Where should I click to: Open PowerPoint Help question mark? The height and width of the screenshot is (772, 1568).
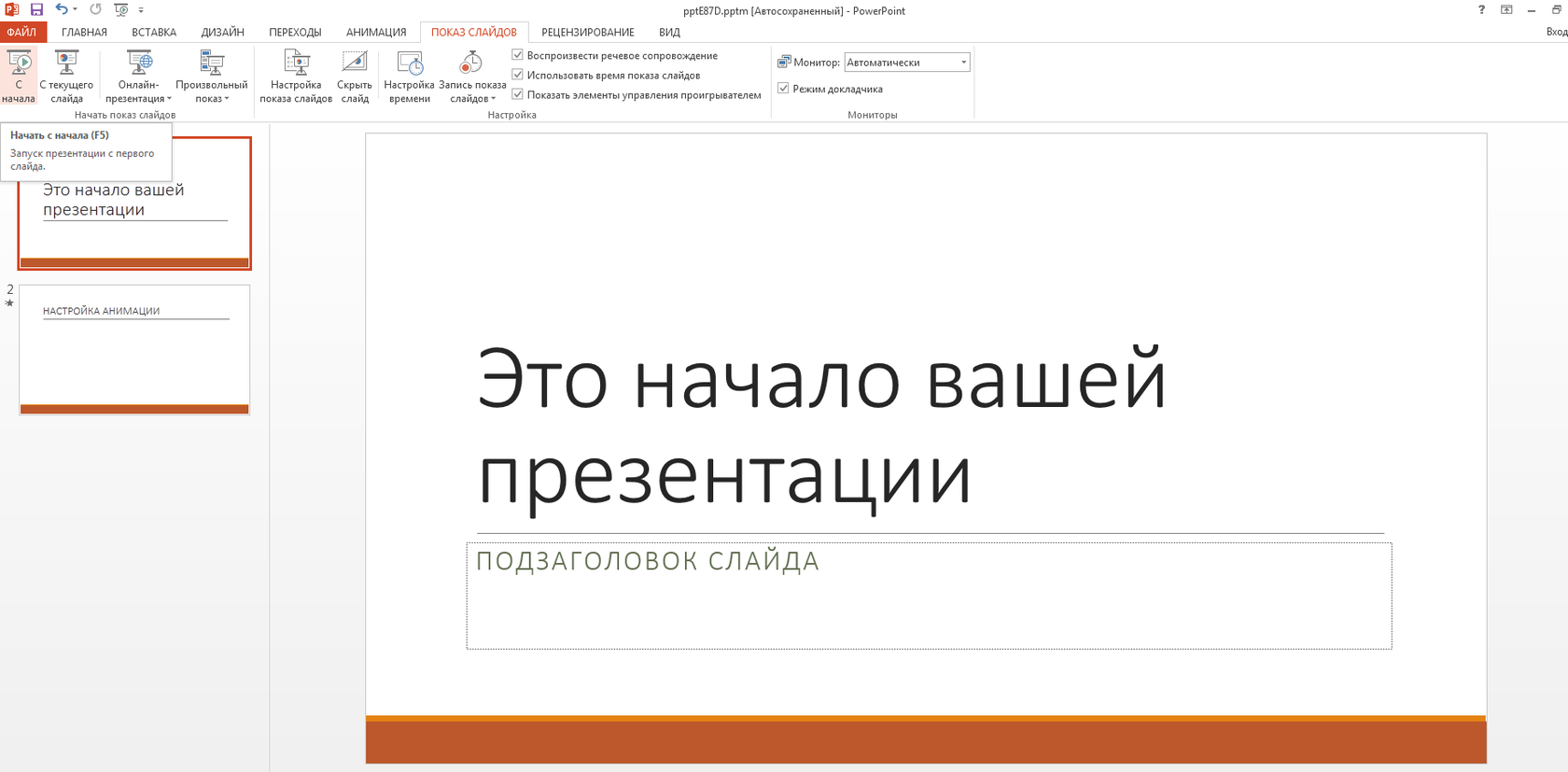[x=1481, y=9]
